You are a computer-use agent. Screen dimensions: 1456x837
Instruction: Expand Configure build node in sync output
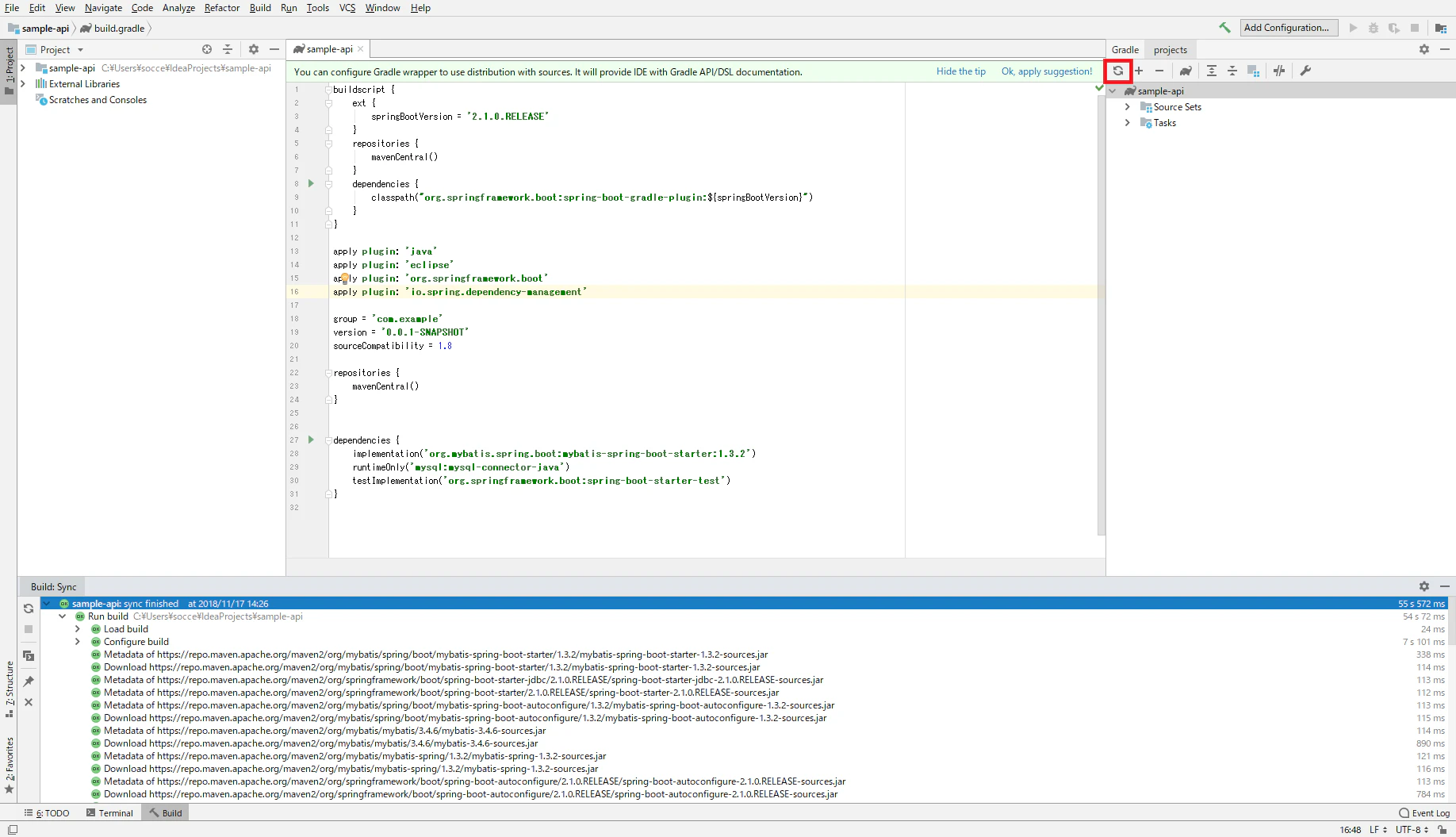point(78,642)
